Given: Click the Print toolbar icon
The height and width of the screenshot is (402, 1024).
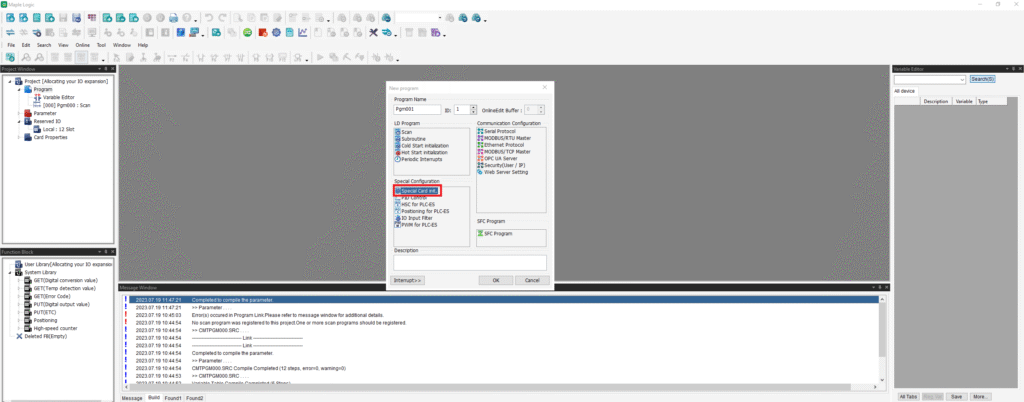Looking at the screenshot, I should click(x=174, y=18).
